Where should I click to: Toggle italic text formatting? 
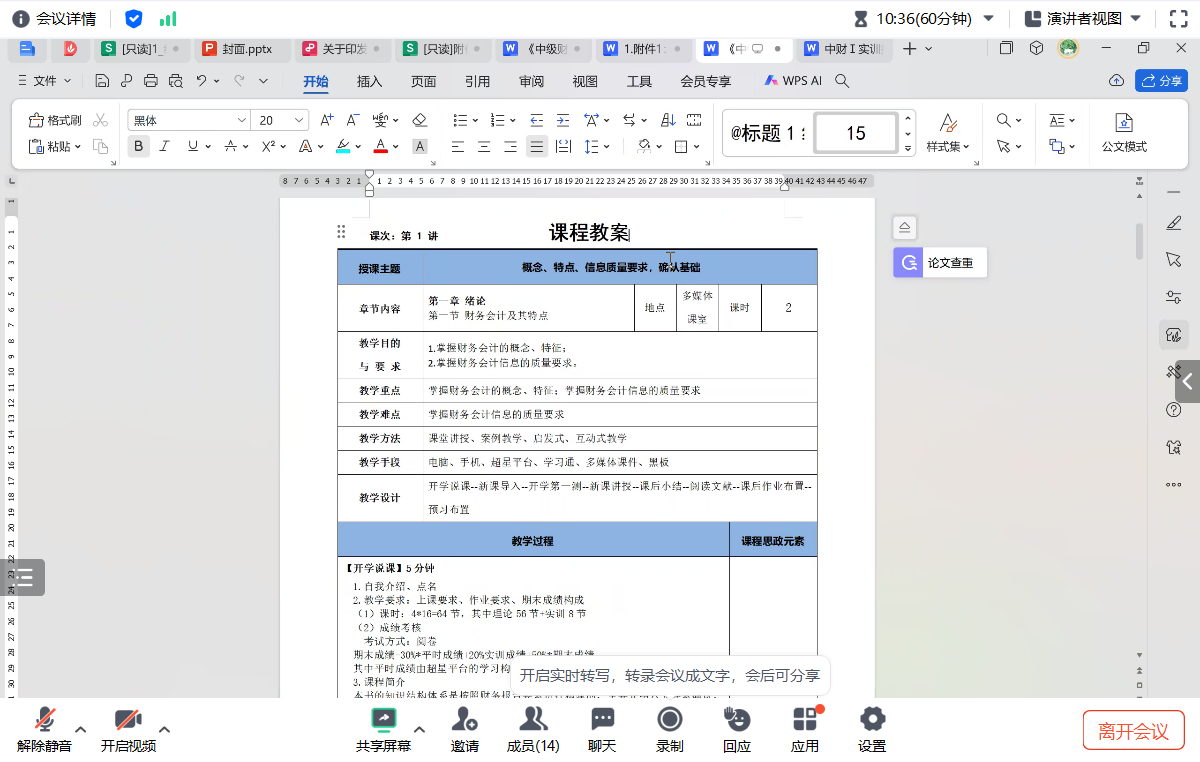[165, 146]
